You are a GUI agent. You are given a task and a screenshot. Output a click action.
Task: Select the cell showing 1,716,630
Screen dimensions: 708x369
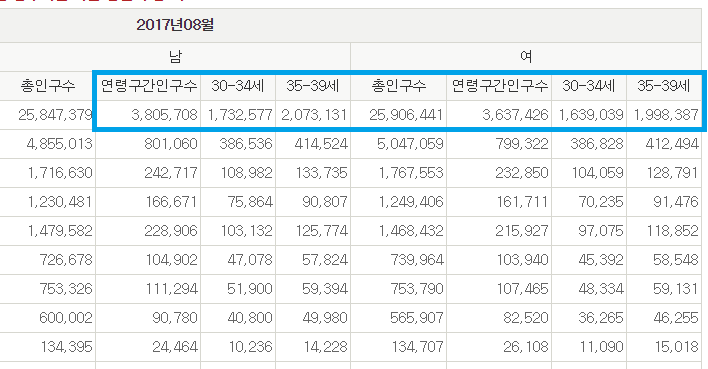pos(47,173)
